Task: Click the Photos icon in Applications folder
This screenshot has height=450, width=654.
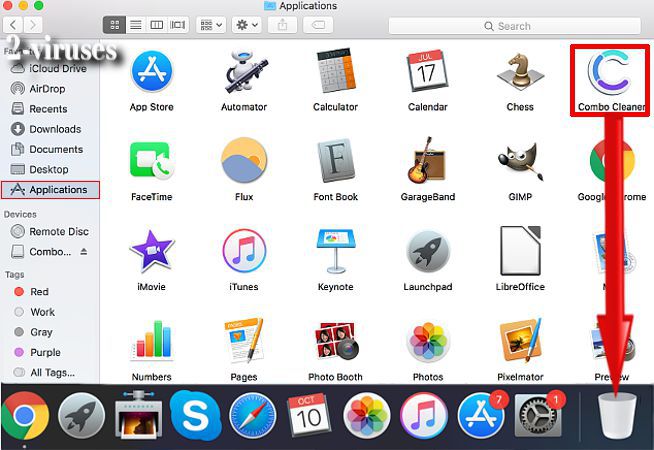Action: [x=428, y=342]
